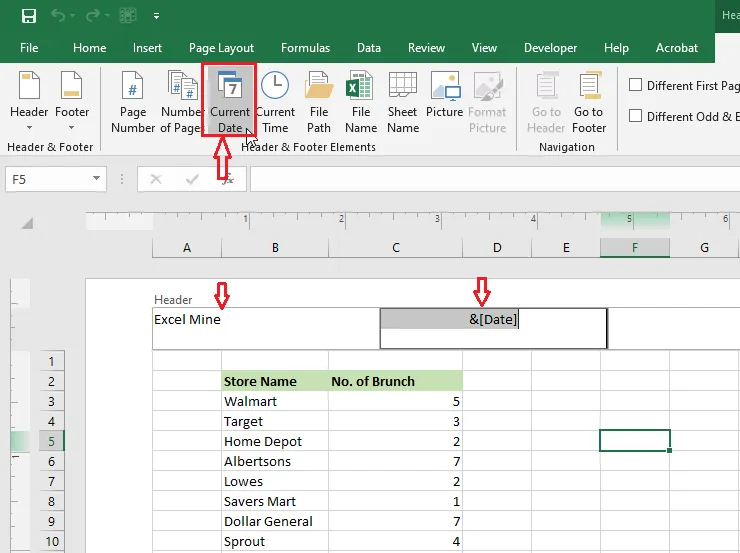740x553 pixels.
Task: Insert Number of Pages element
Action: [181, 102]
